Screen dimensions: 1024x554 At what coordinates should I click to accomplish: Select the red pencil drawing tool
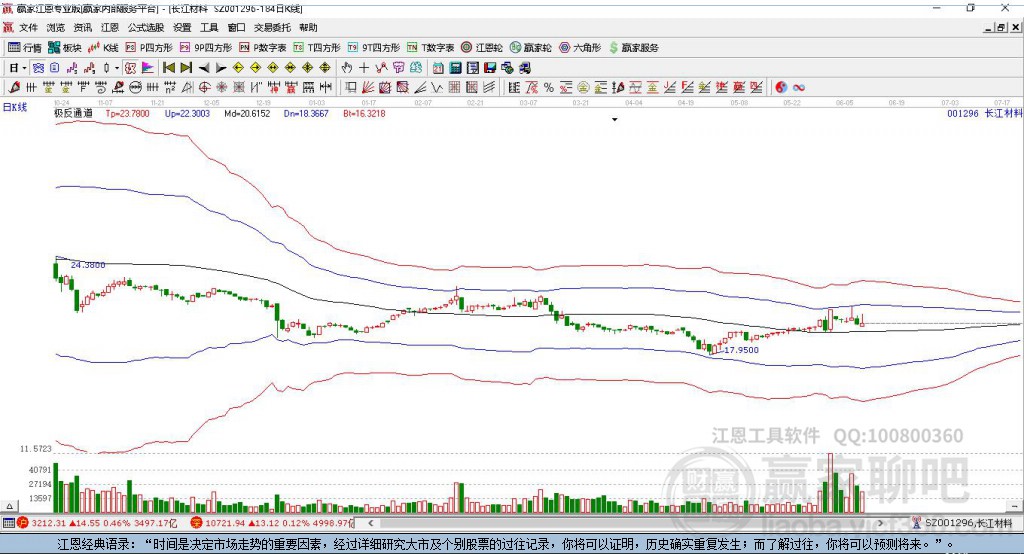pos(14,88)
